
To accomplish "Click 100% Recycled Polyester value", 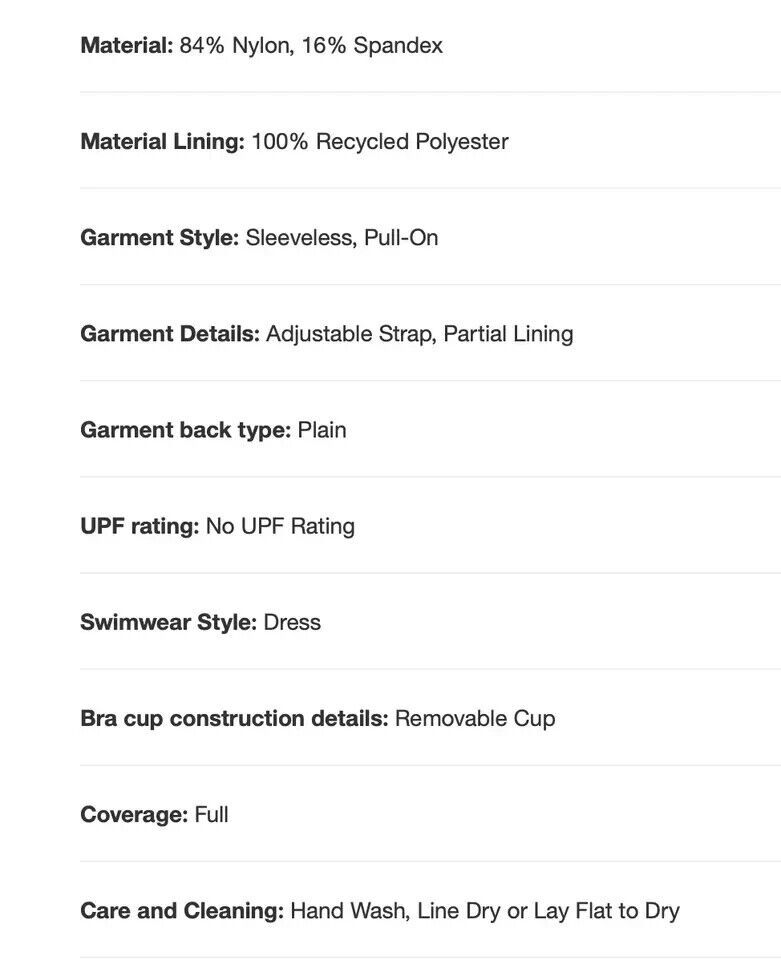I will coord(380,141).
